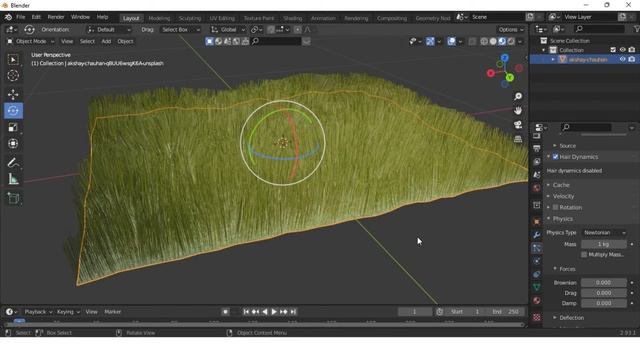Open the Modifier wrench properties tab

(x=537, y=235)
